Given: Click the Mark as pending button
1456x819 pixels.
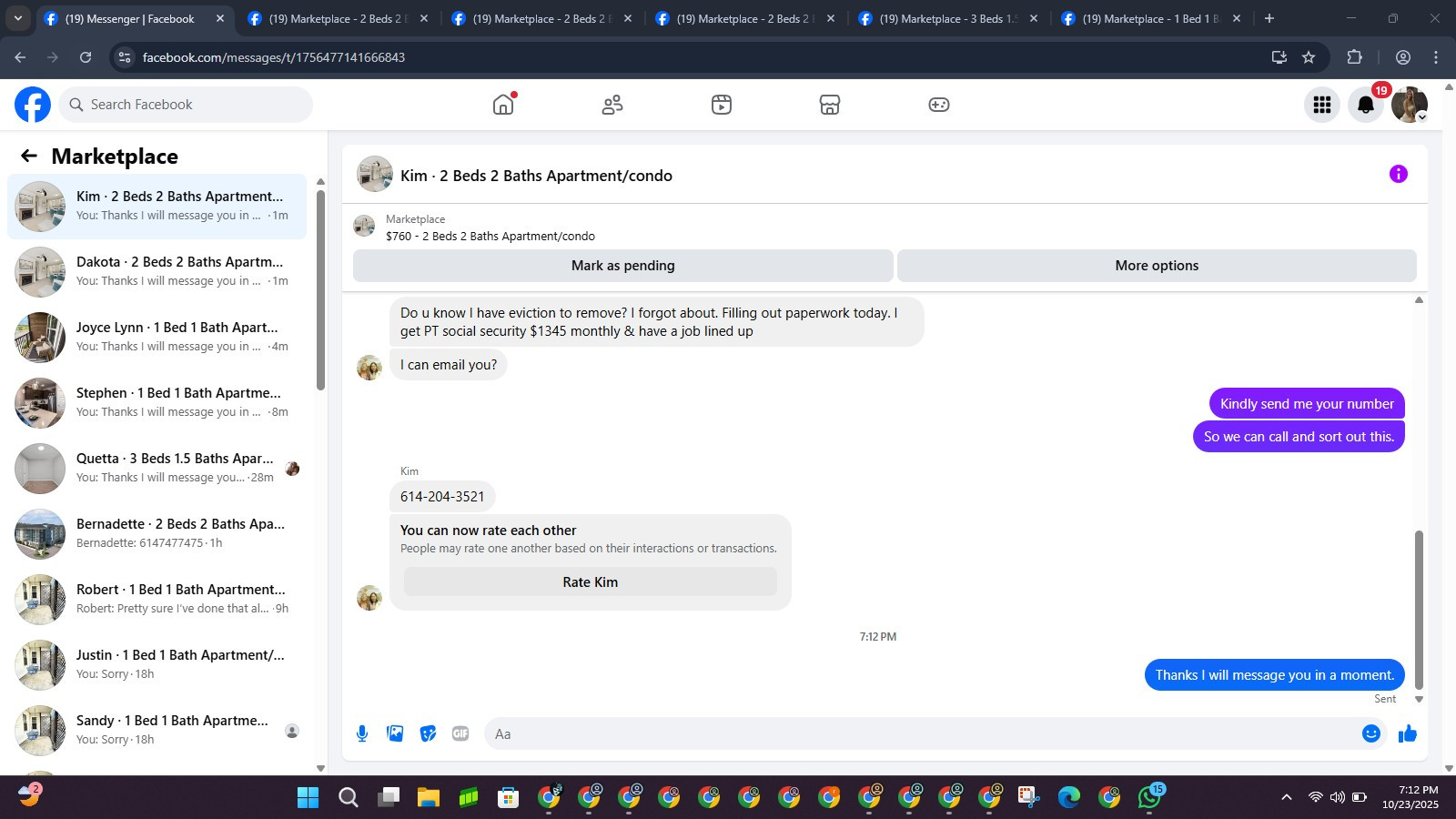Looking at the screenshot, I should tap(623, 266).
